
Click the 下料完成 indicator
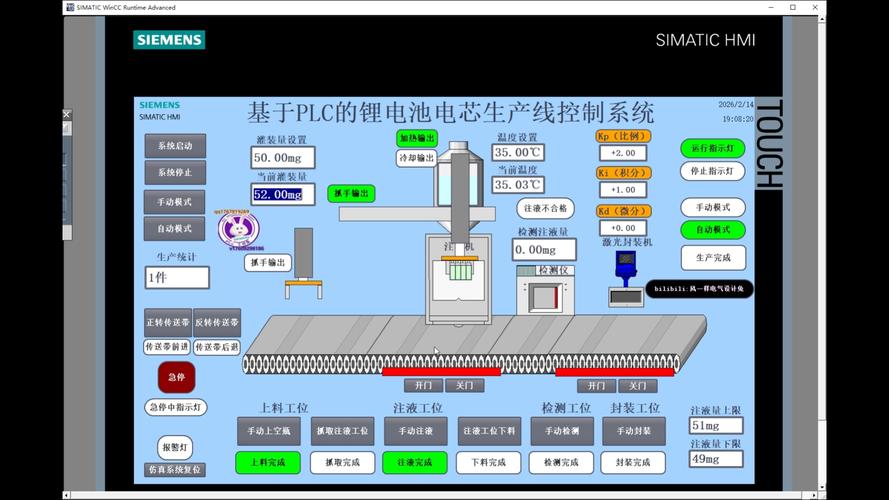click(489, 463)
